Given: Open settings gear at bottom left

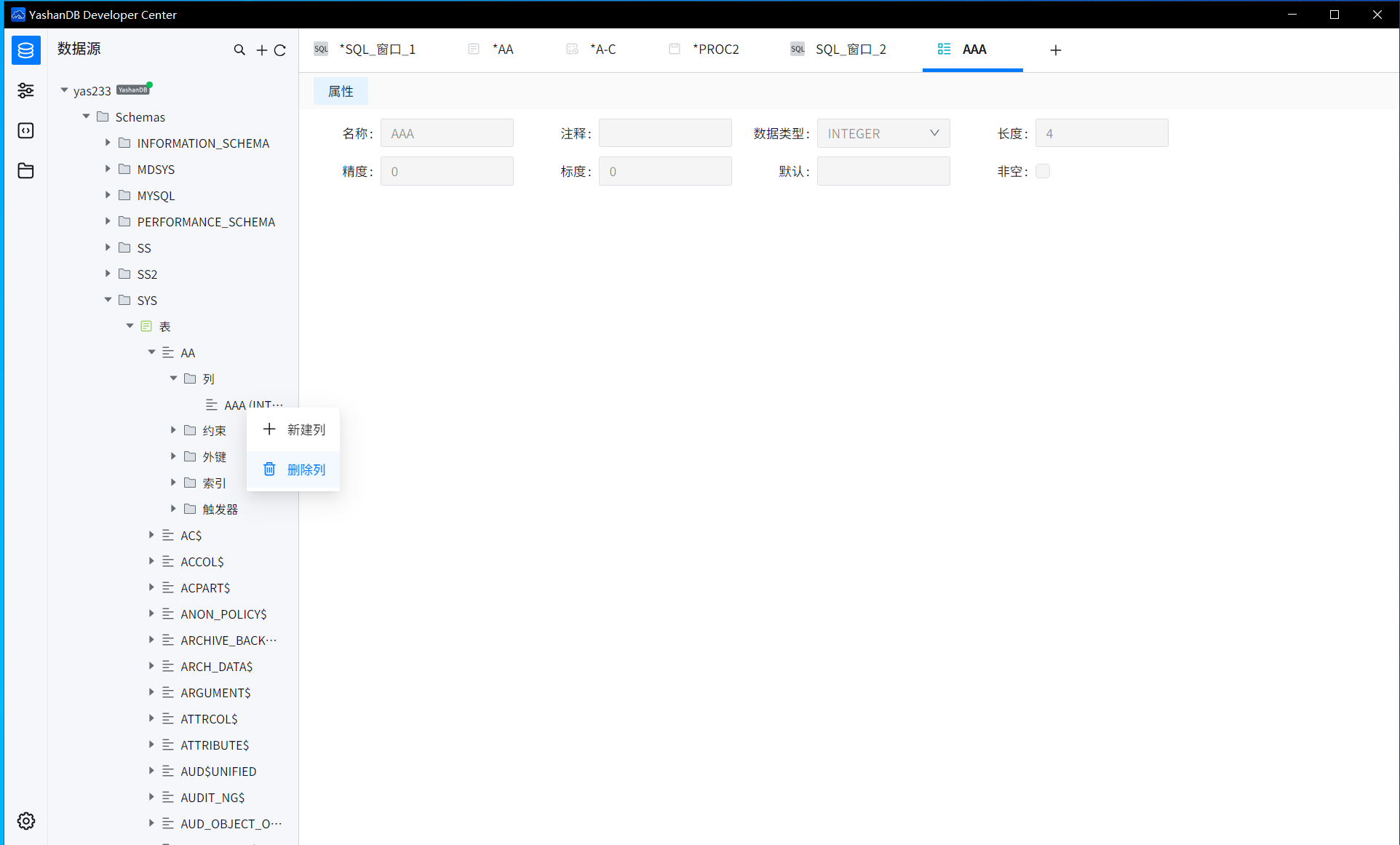Looking at the screenshot, I should [26, 821].
